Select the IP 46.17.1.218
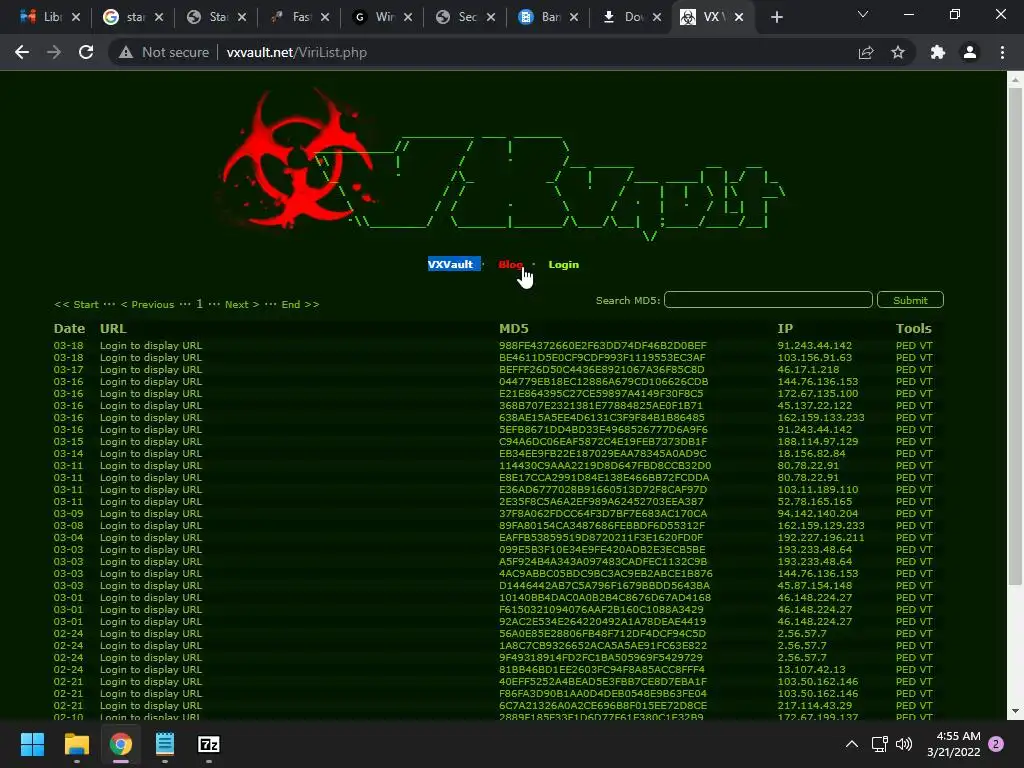Image resolution: width=1024 pixels, height=768 pixels. point(808,370)
